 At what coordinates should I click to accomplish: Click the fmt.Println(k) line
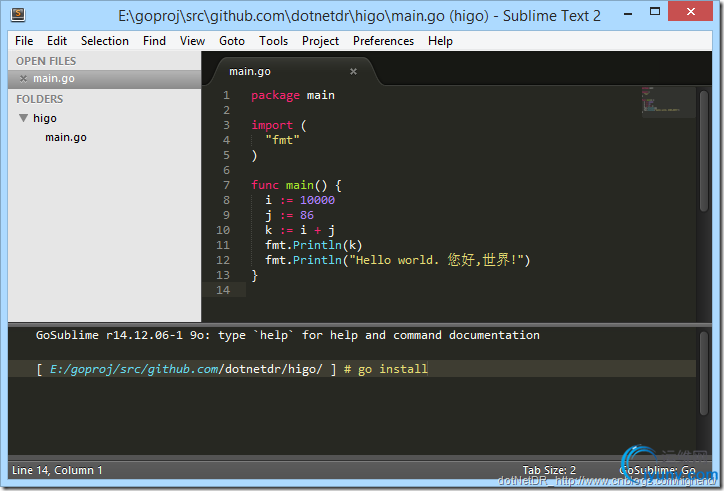pos(314,245)
